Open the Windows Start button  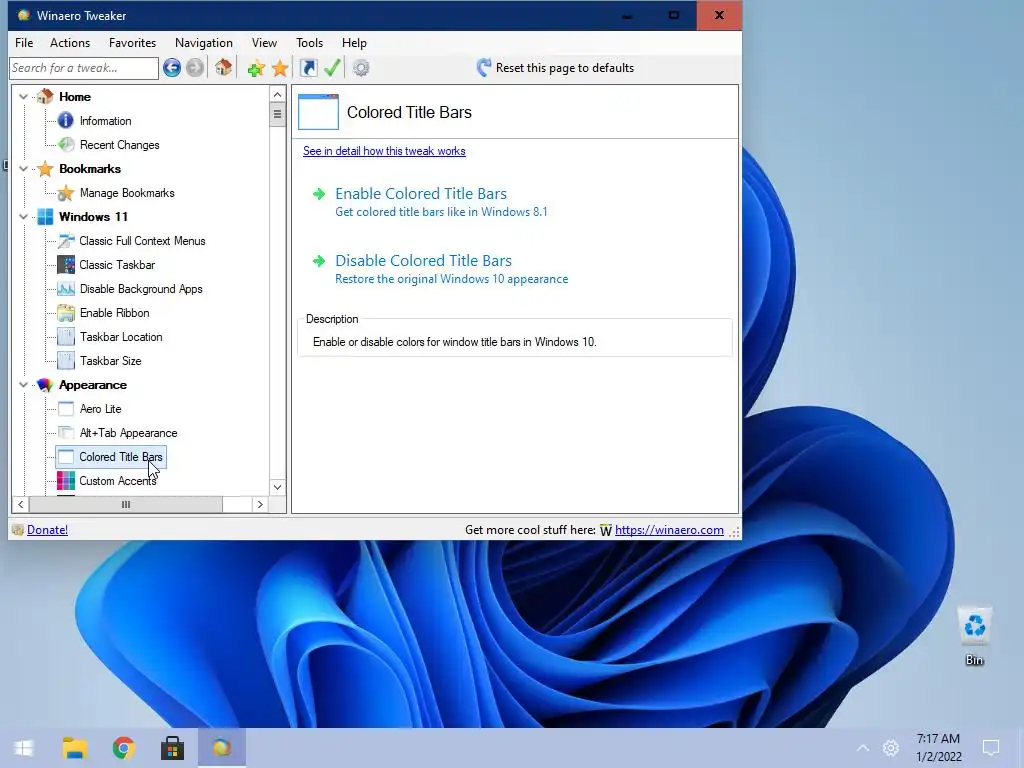coord(24,748)
